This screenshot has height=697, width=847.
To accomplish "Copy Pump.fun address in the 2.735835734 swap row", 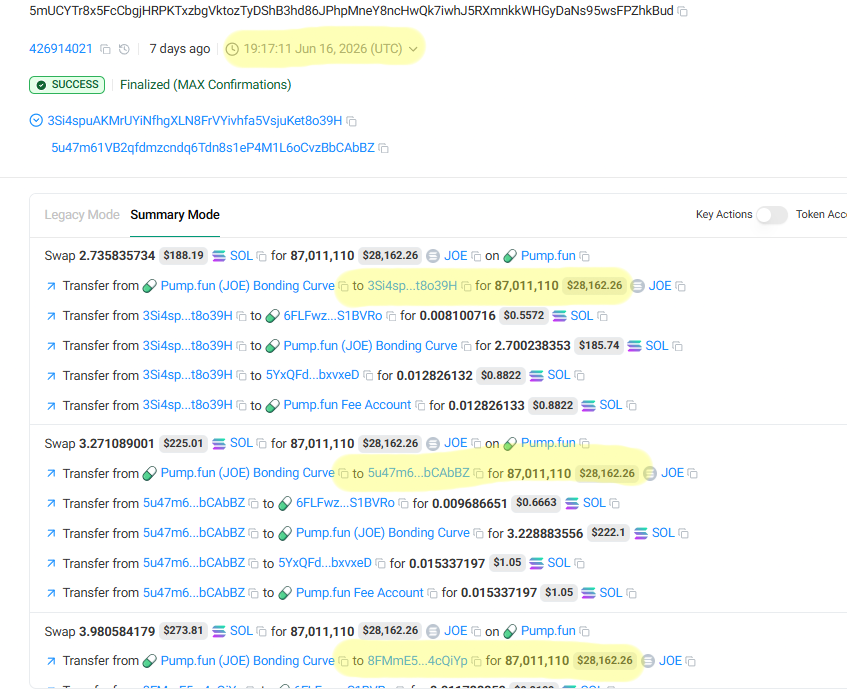I will [584, 256].
